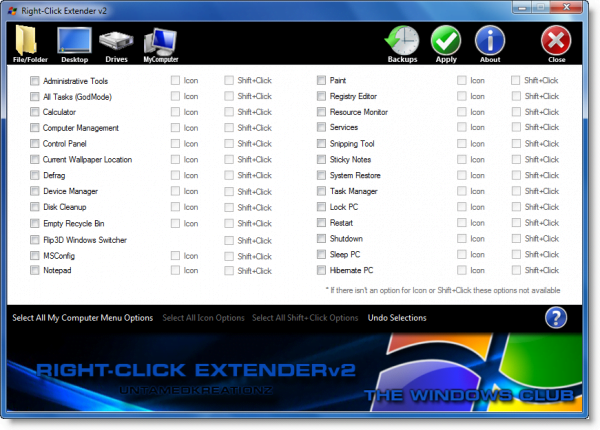Check the Lock PC option
Screen dimensions: 600x430
[321, 207]
